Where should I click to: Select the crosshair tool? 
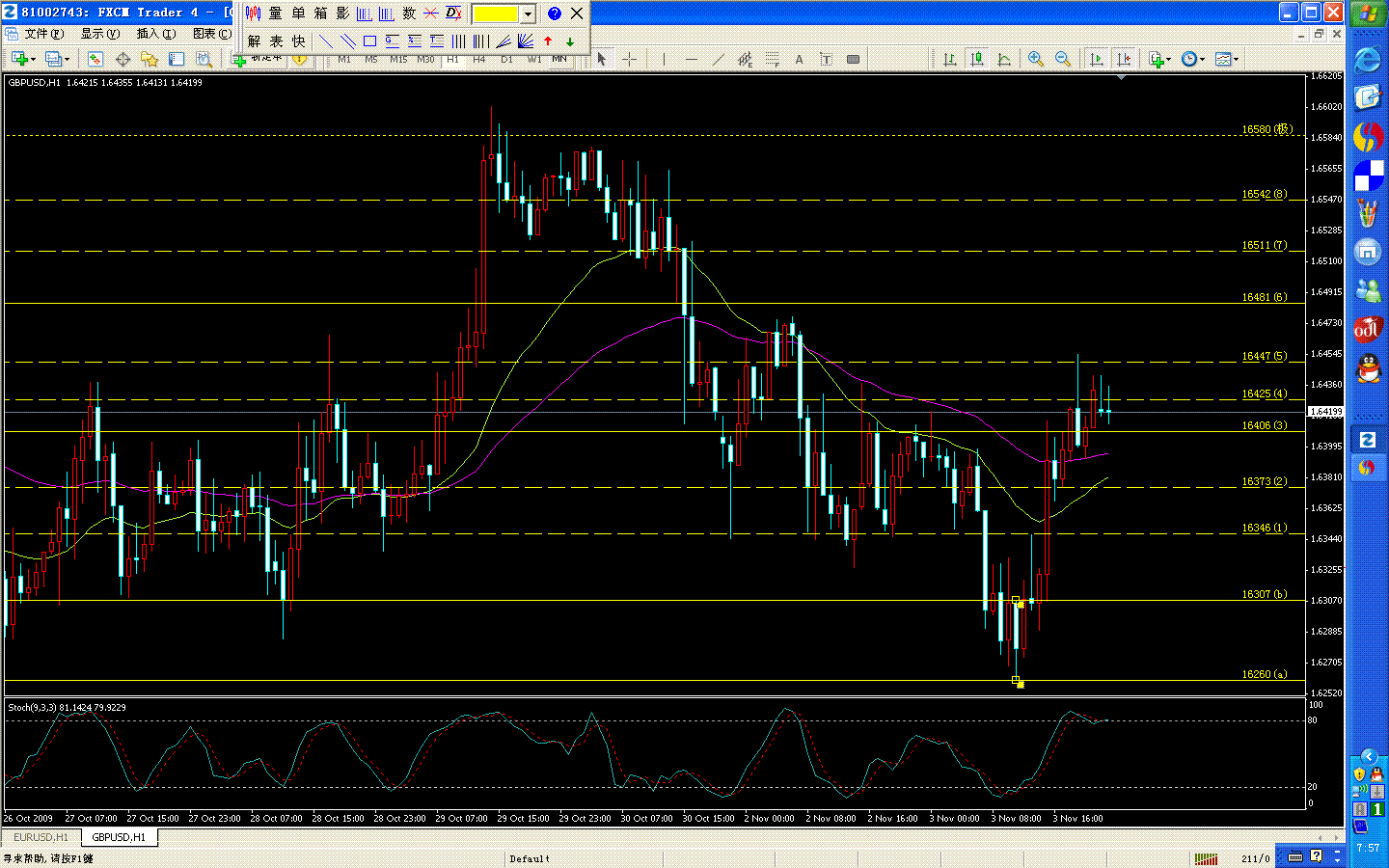[x=629, y=59]
